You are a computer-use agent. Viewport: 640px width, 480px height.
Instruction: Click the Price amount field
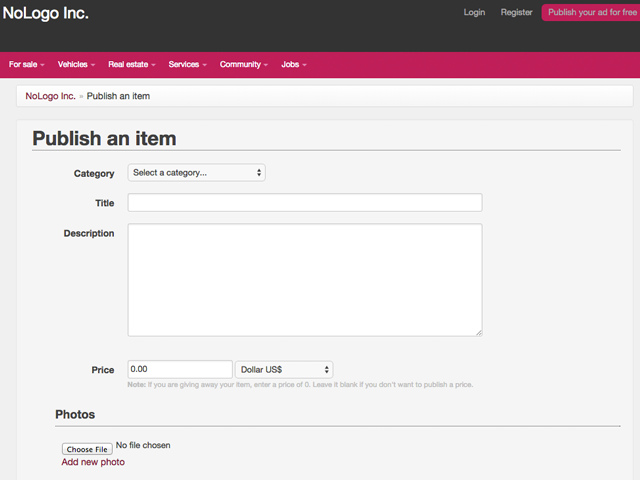click(x=180, y=369)
